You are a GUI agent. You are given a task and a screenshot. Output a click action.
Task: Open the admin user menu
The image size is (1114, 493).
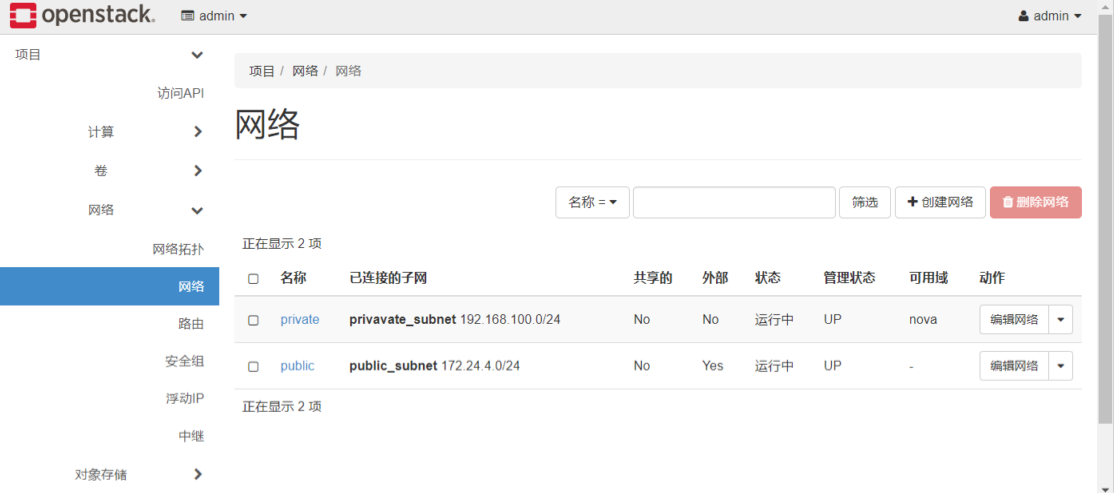pyautogui.click(x=1049, y=16)
